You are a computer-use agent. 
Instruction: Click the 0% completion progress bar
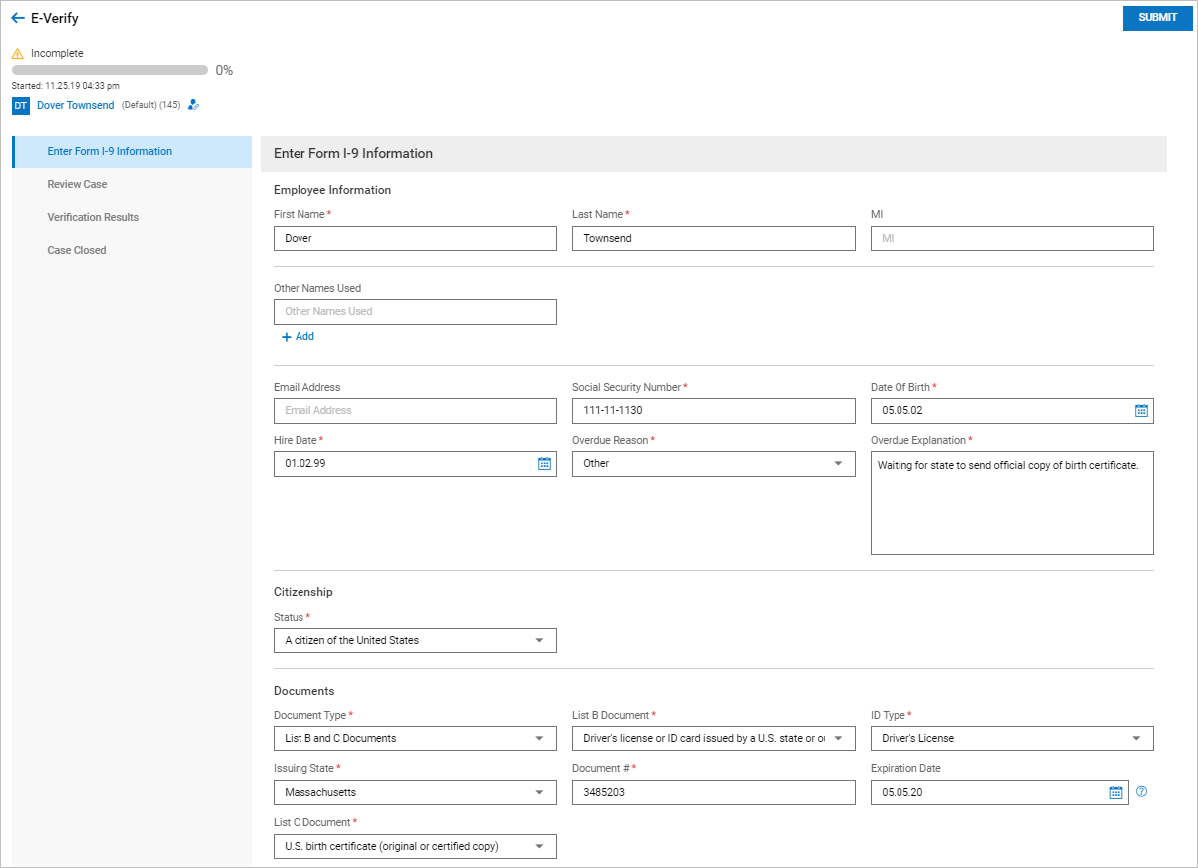(x=110, y=71)
